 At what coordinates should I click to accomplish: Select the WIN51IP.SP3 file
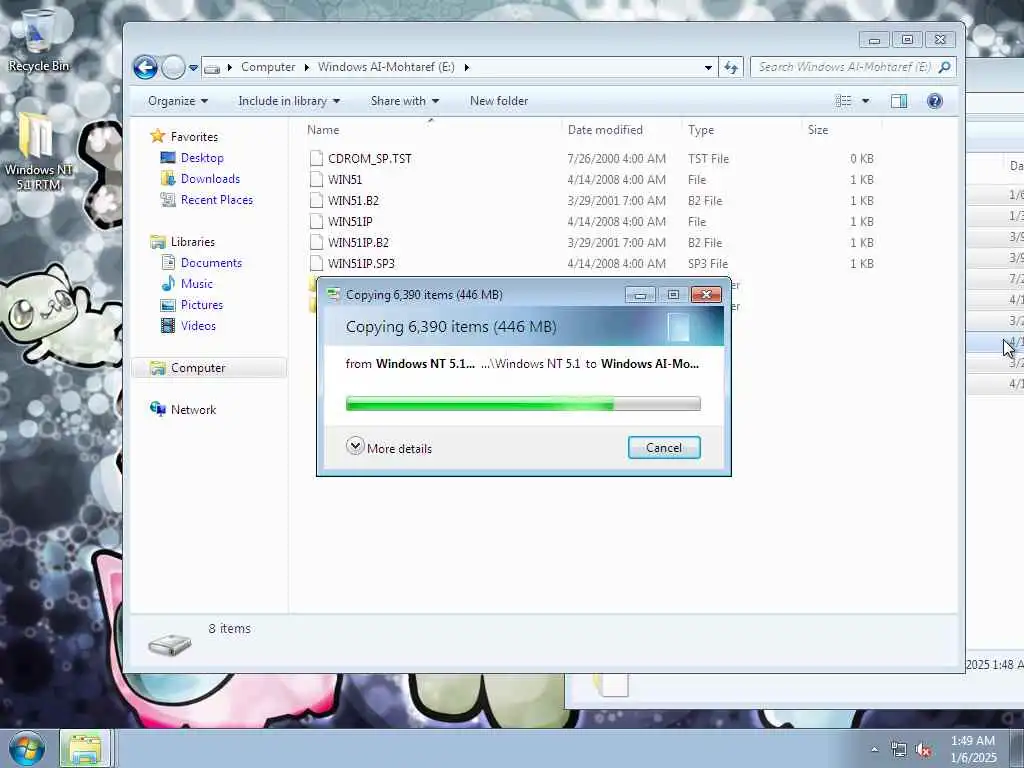click(x=361, y=263)
